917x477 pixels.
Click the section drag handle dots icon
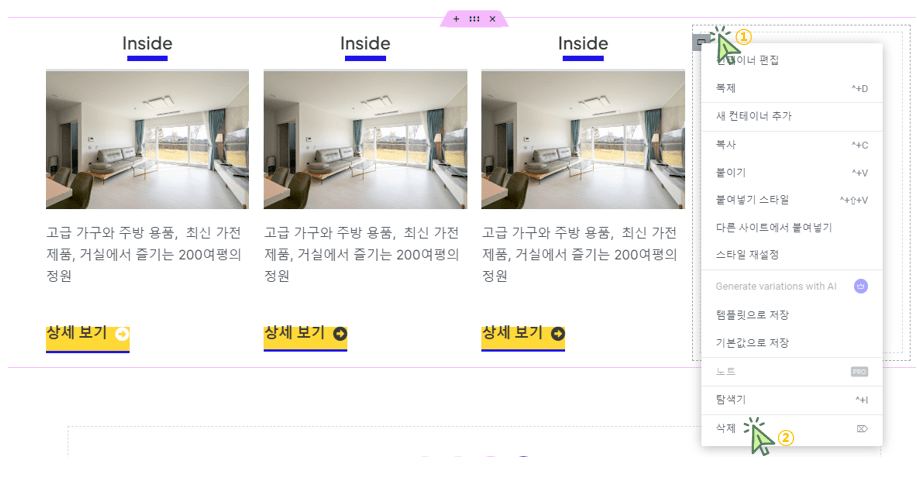point(474,19)
